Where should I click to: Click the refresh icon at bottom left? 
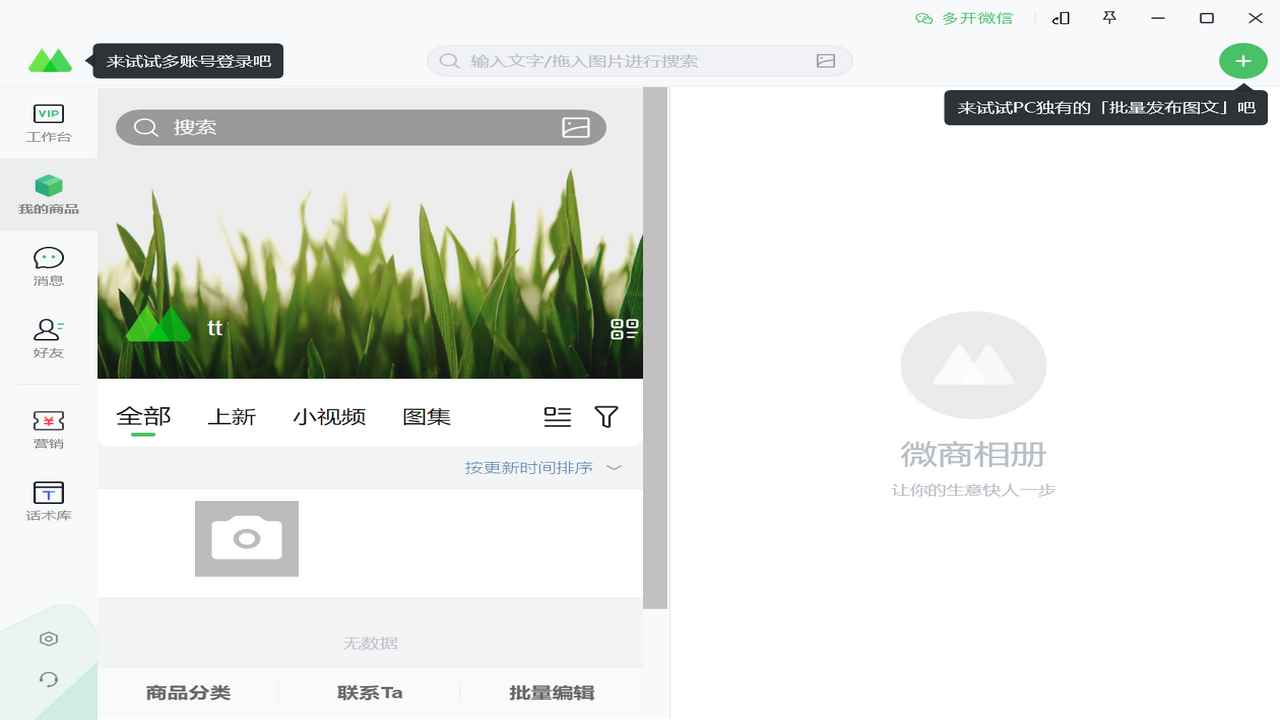tap(48, 680)
